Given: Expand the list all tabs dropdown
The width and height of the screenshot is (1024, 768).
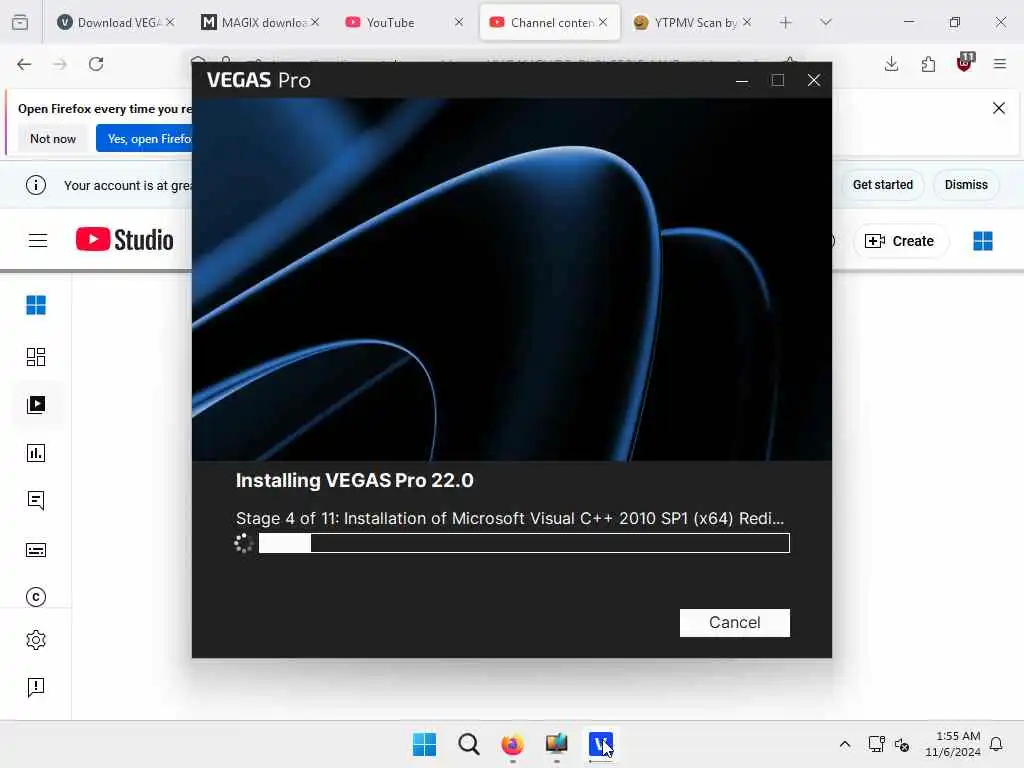Looking at the screenshot, I should (825, 23).
